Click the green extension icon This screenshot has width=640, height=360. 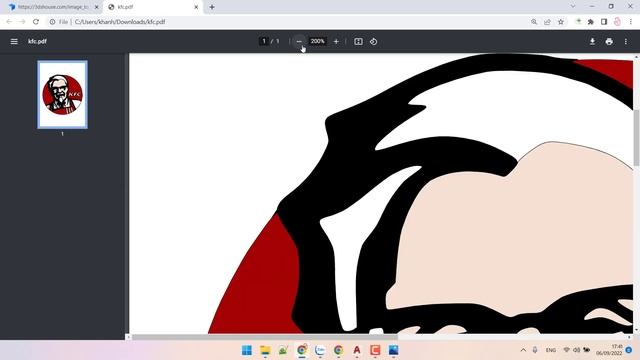(578, 22)
